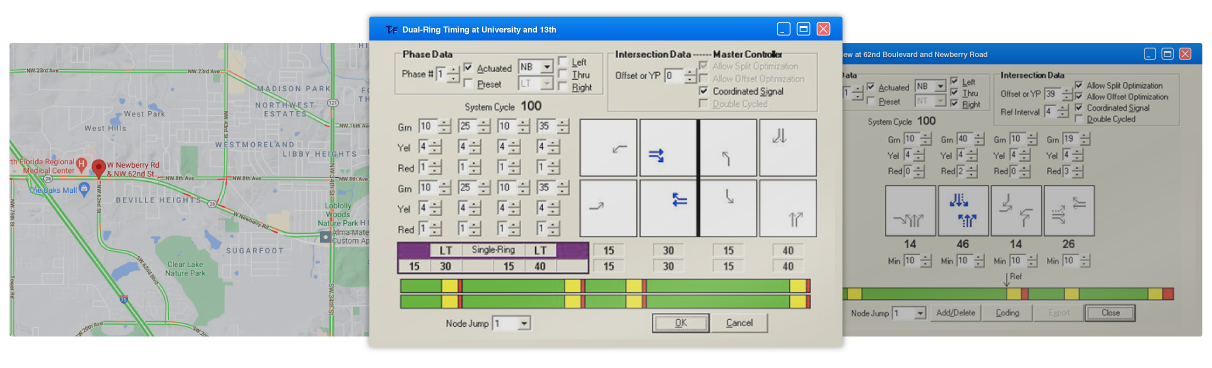Click the Add/Delete button
The height and width of the screenshot is (368, 1212).
955,313
